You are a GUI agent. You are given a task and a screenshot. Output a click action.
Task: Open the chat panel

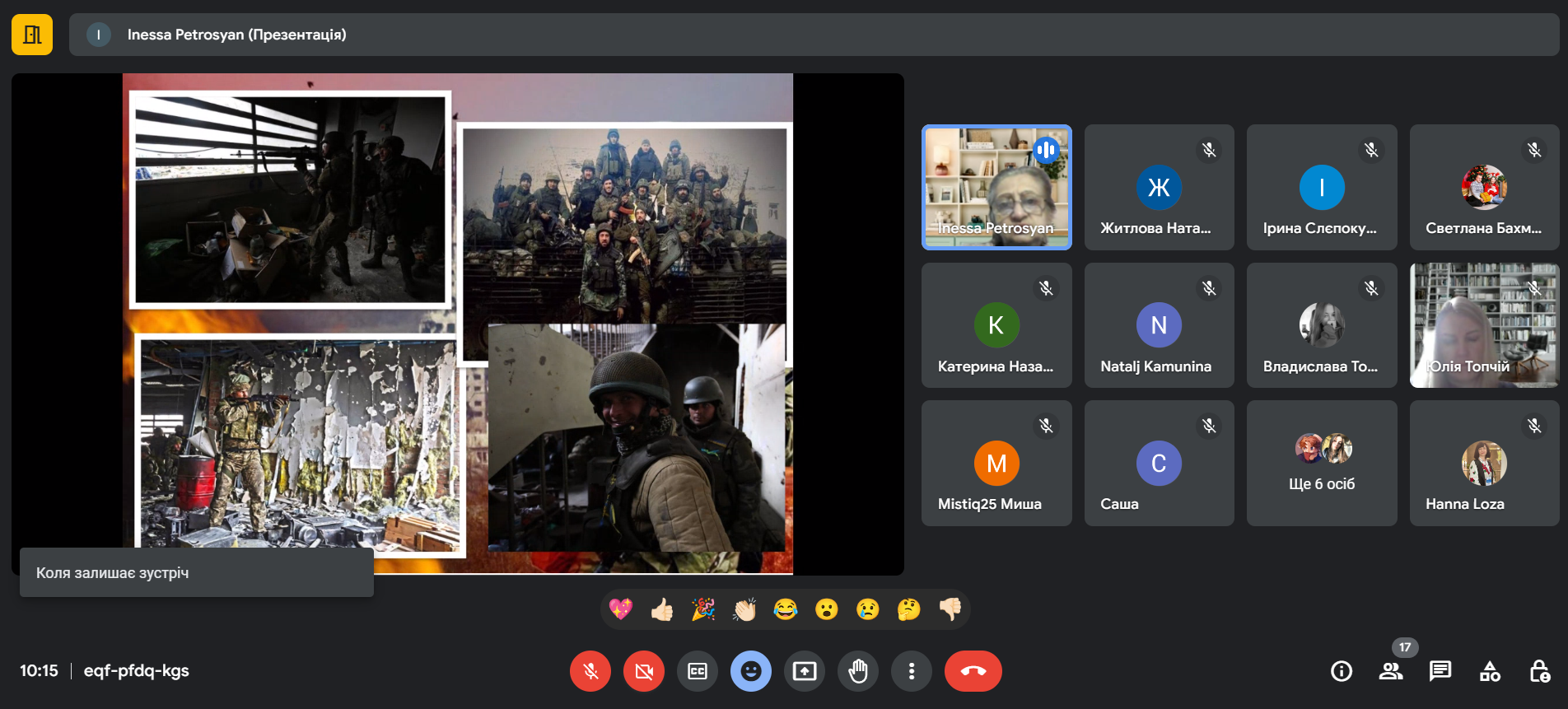click(1440, 671)
